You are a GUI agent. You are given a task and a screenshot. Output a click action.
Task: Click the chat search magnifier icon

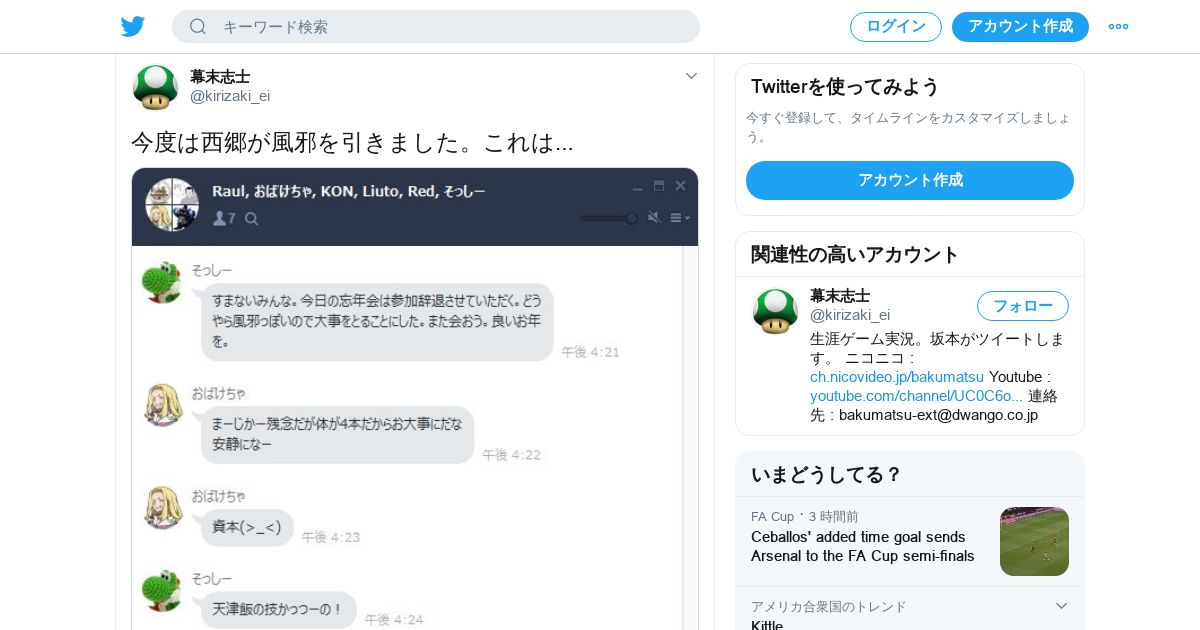[x=252, y=218]
